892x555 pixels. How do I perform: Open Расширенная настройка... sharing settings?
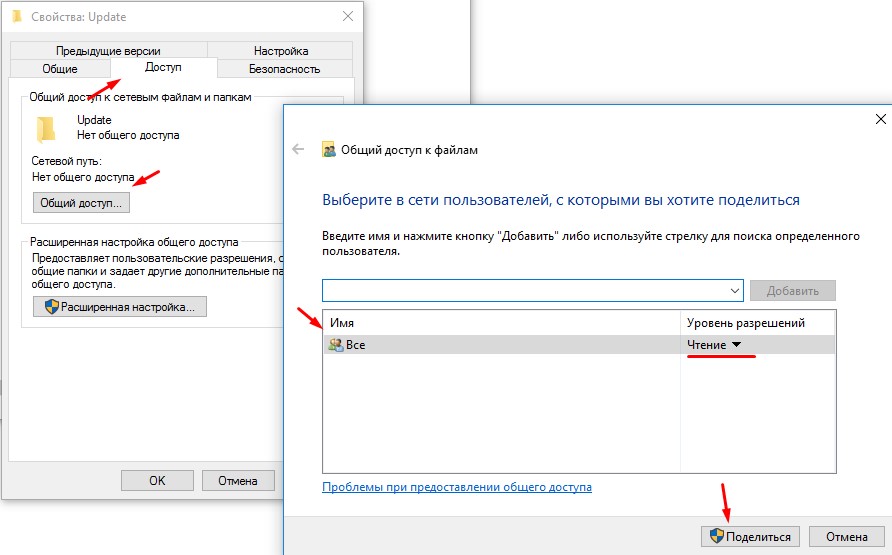coord(119,307)
